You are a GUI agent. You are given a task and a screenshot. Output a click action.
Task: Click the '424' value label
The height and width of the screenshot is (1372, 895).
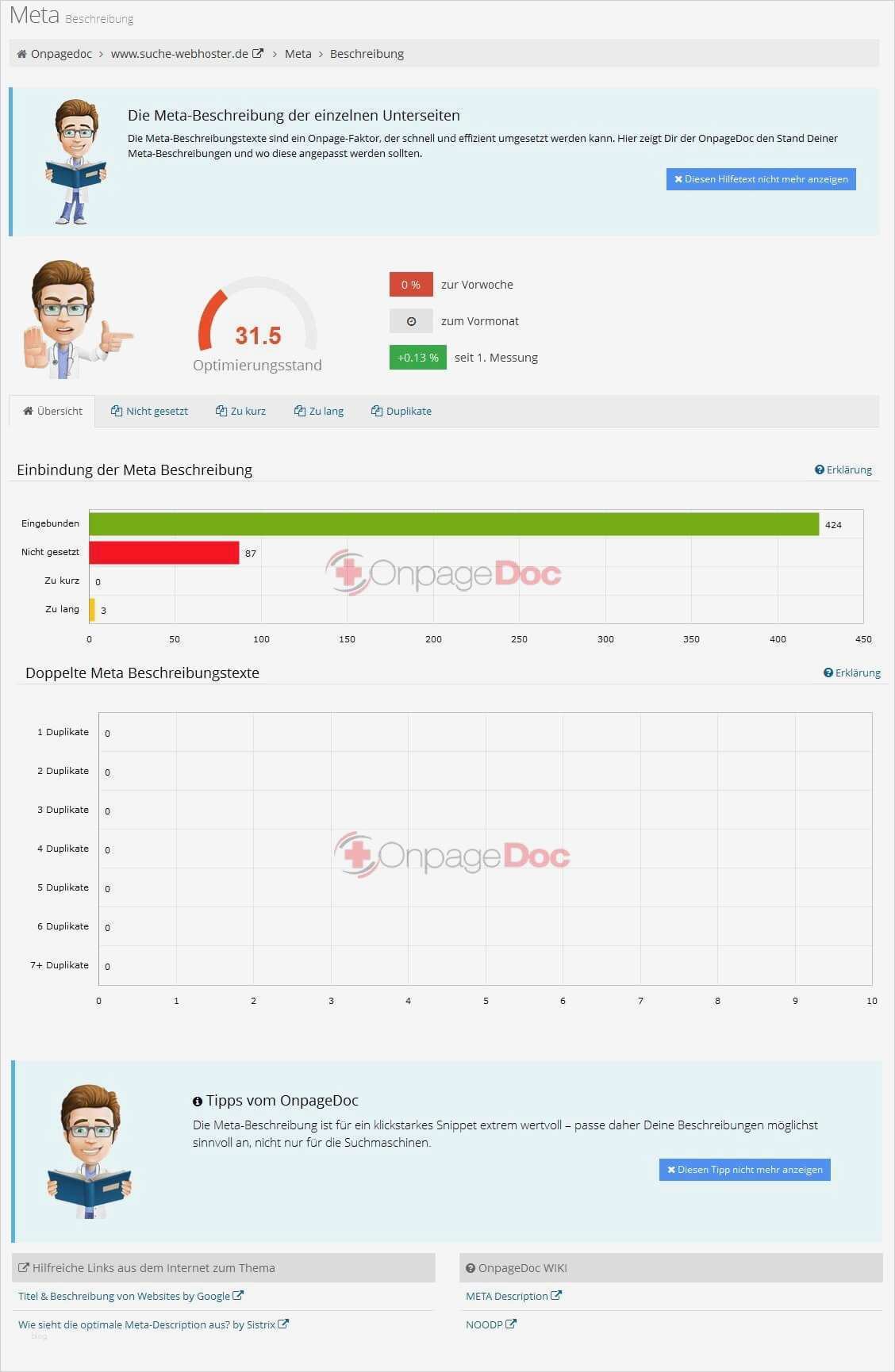point(833,525)
